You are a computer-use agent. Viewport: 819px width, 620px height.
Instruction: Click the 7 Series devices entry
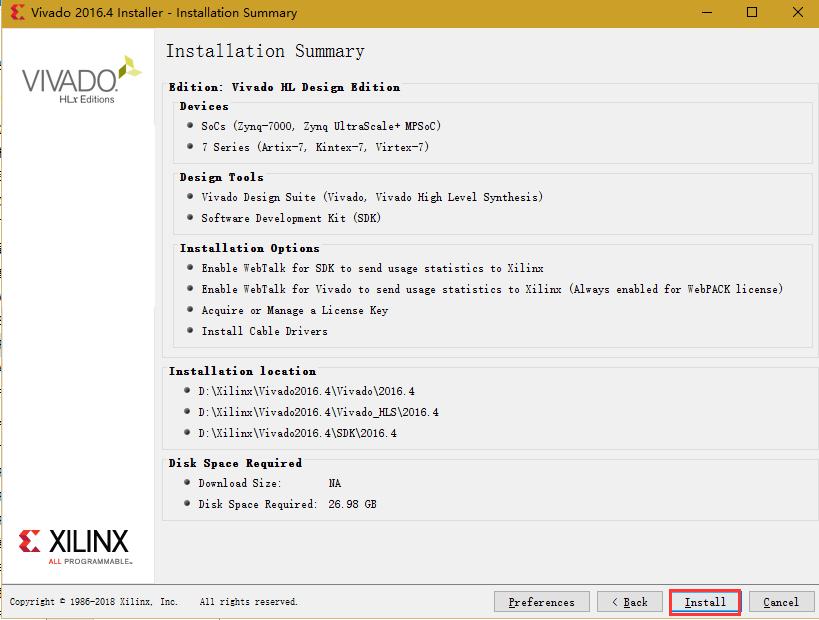[x=315, y=147]
